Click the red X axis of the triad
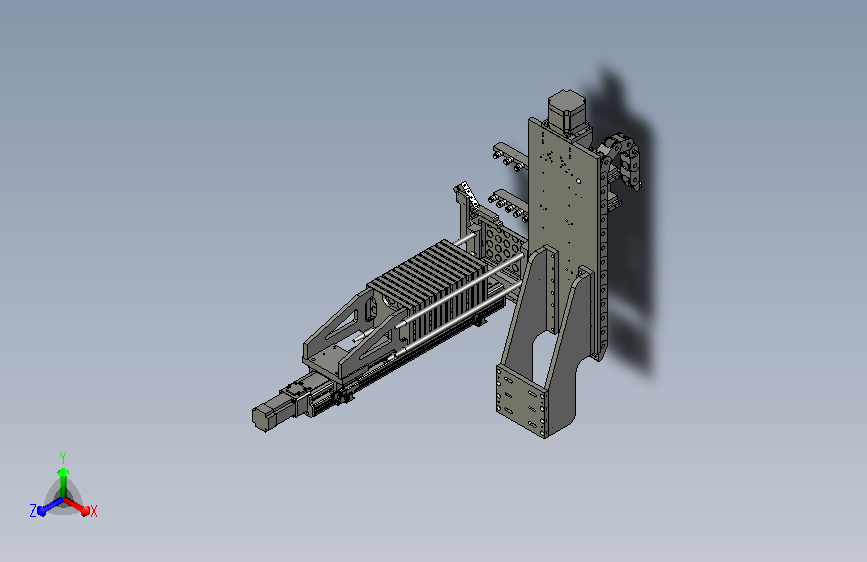 pos(77,506)
